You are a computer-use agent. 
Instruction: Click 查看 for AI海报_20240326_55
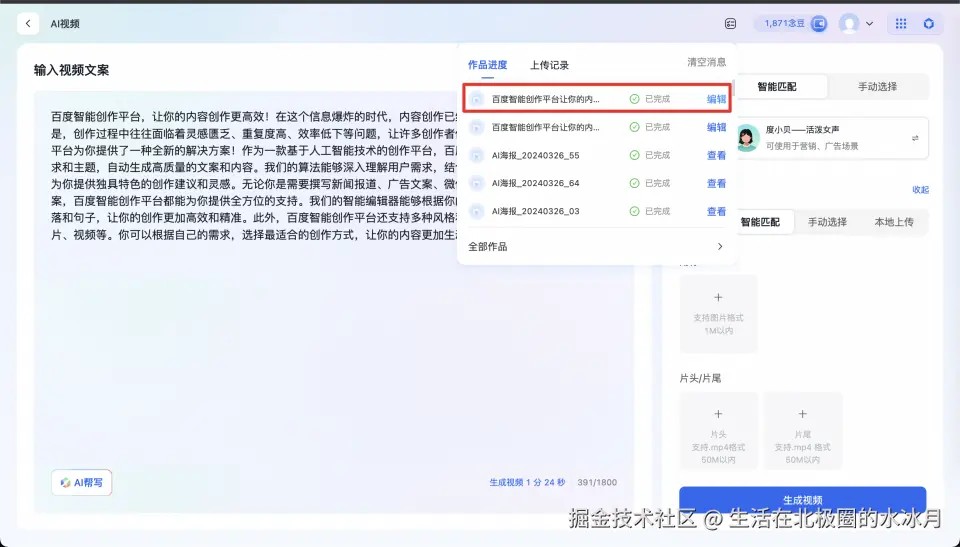[x=716, y=156]
